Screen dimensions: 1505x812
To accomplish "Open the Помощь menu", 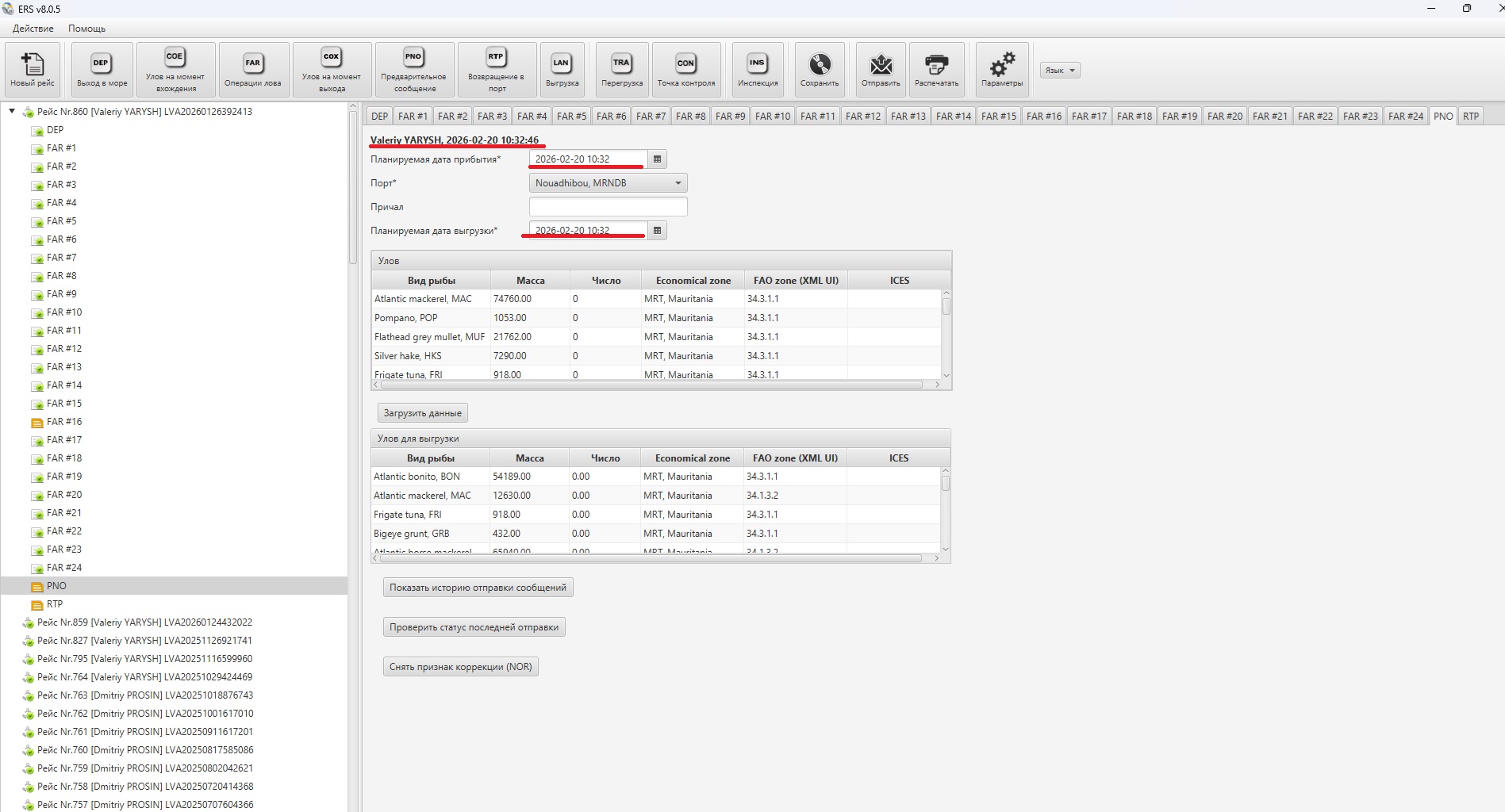I will pyautogui.click(x=86, y=29).
